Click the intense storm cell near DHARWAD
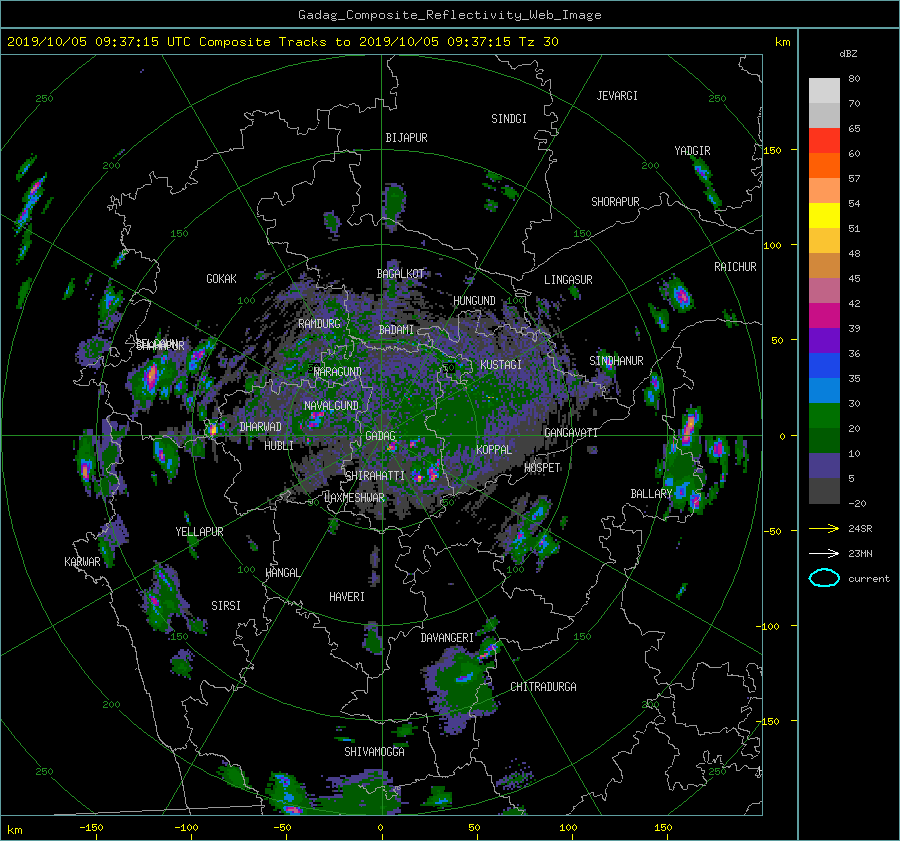The image size is (900, 841). (x=213, y=428)
